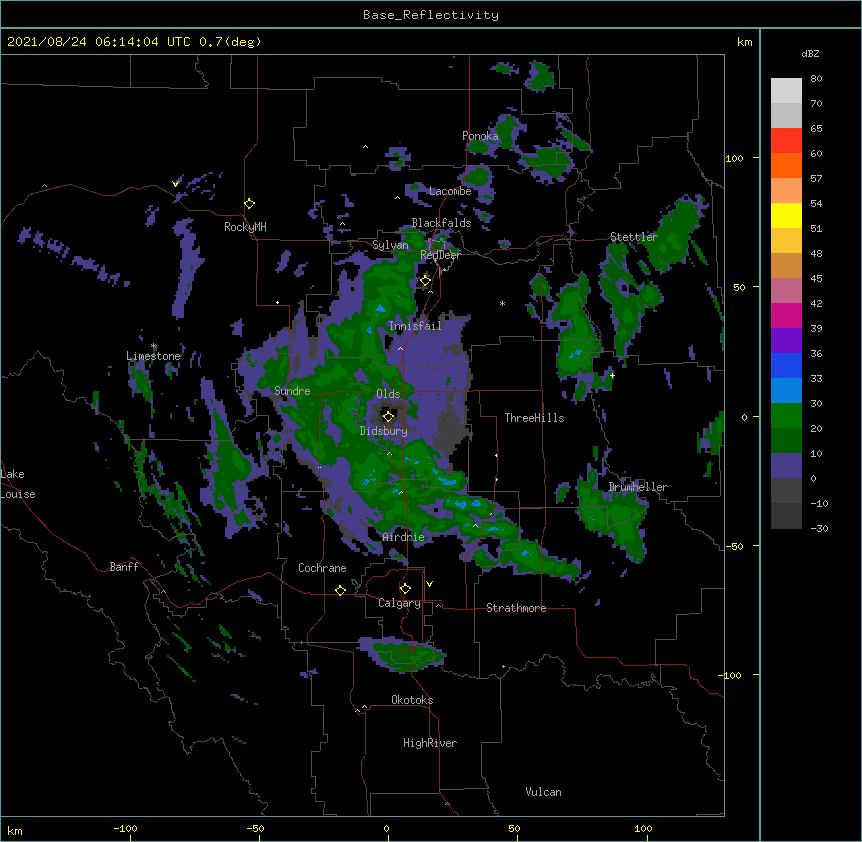The height and width of the screenshot is (842, 862).
Task: Click the Base_Reflectivity title
Action: [x=431, y=15]
